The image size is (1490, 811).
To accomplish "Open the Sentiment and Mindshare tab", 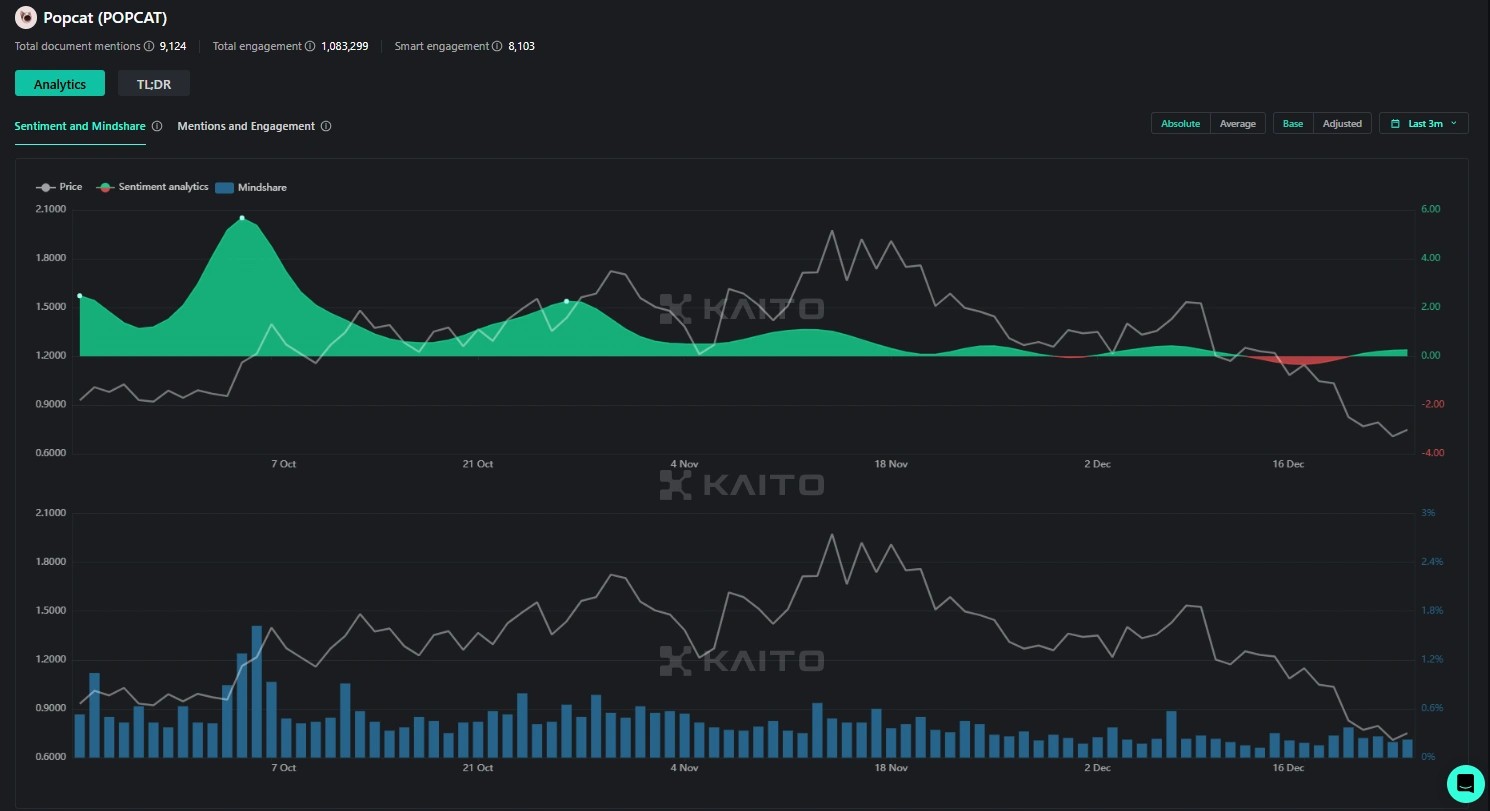I will [x=80, y=126].
